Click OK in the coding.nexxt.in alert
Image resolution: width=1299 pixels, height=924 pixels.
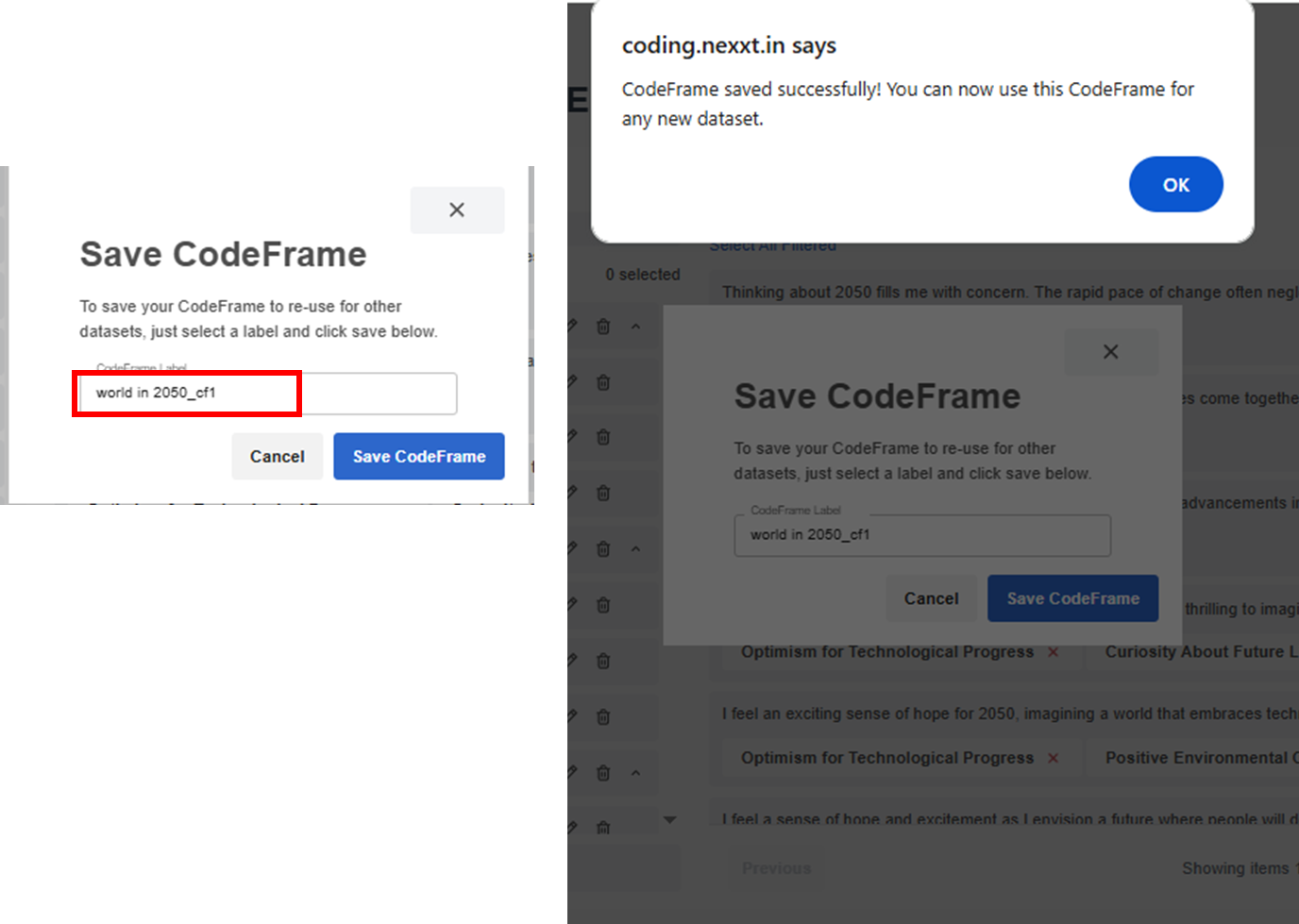(x=1175, y=185)
